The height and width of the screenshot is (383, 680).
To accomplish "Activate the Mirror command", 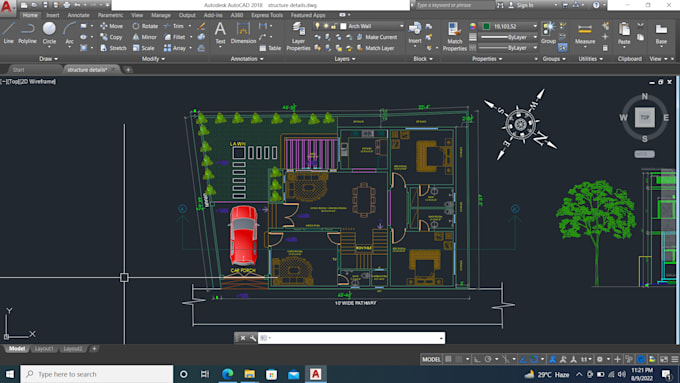I will (x=145, y=37).
